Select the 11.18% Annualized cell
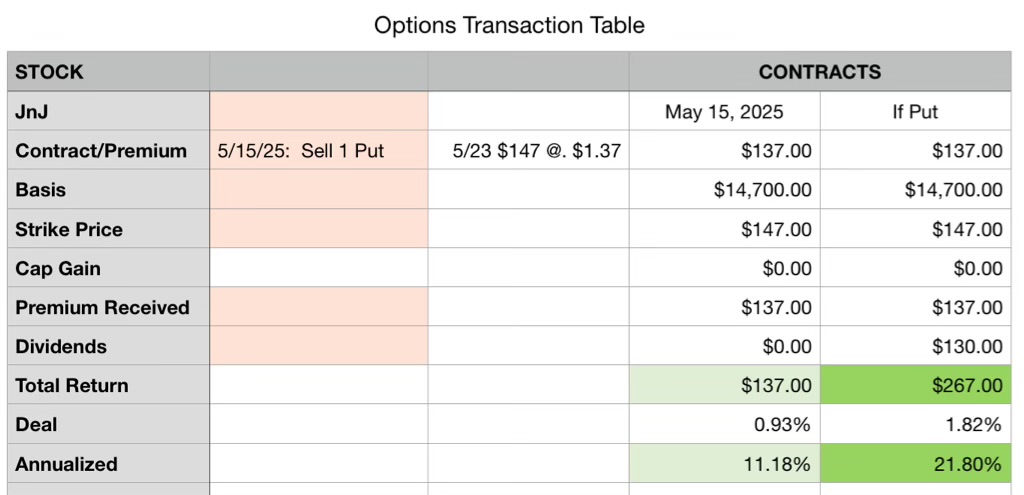 point(725,463)
